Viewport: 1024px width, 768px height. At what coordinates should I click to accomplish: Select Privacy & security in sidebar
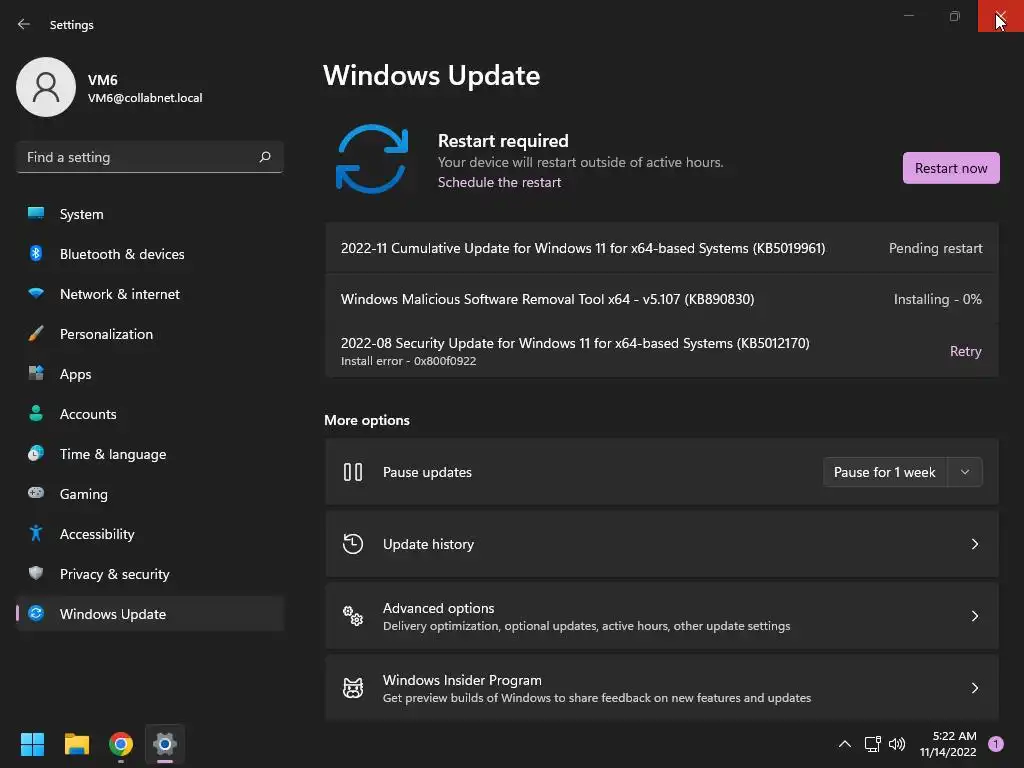tap(150, 574)
